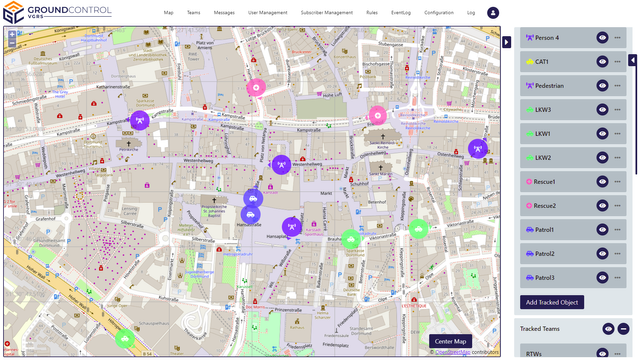Viewport: 640px width, 360px height.
Task: Click the user profile avatar icon
Action: coord(493,13)
